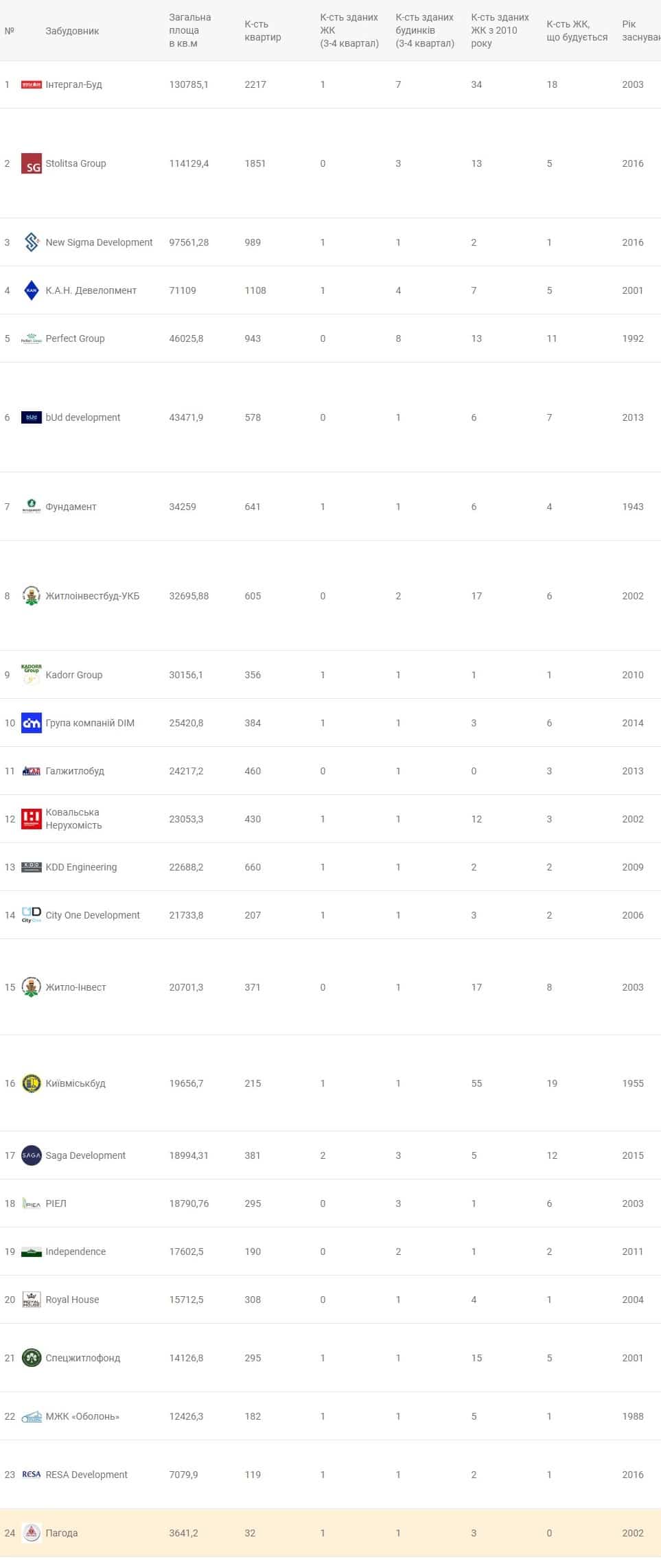The image size is (661, 1568).
Task: Click the Житлоінвестбуд-УКБ logo
Action: 32,596
